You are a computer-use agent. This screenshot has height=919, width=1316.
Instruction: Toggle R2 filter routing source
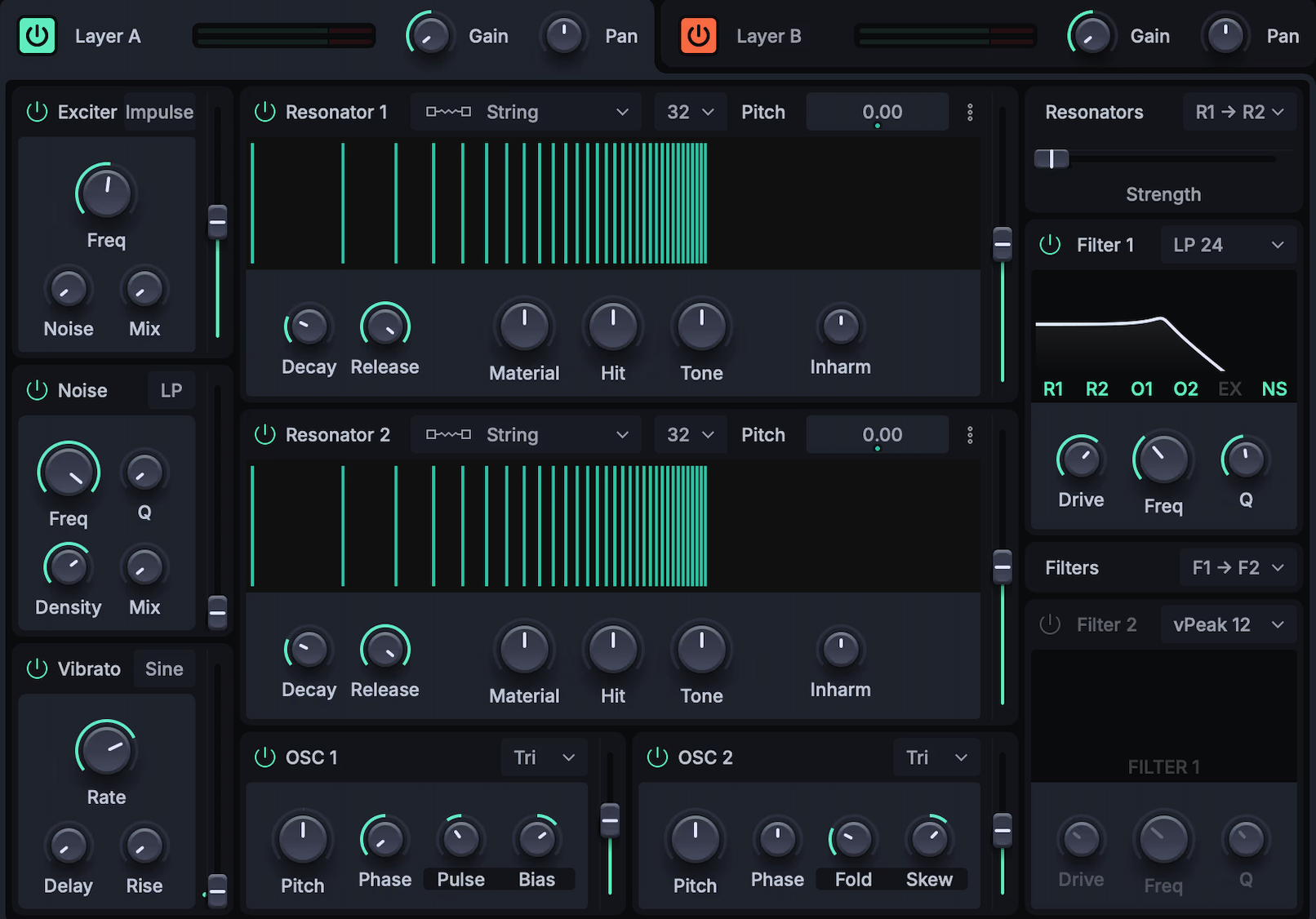pos(1096,388)
